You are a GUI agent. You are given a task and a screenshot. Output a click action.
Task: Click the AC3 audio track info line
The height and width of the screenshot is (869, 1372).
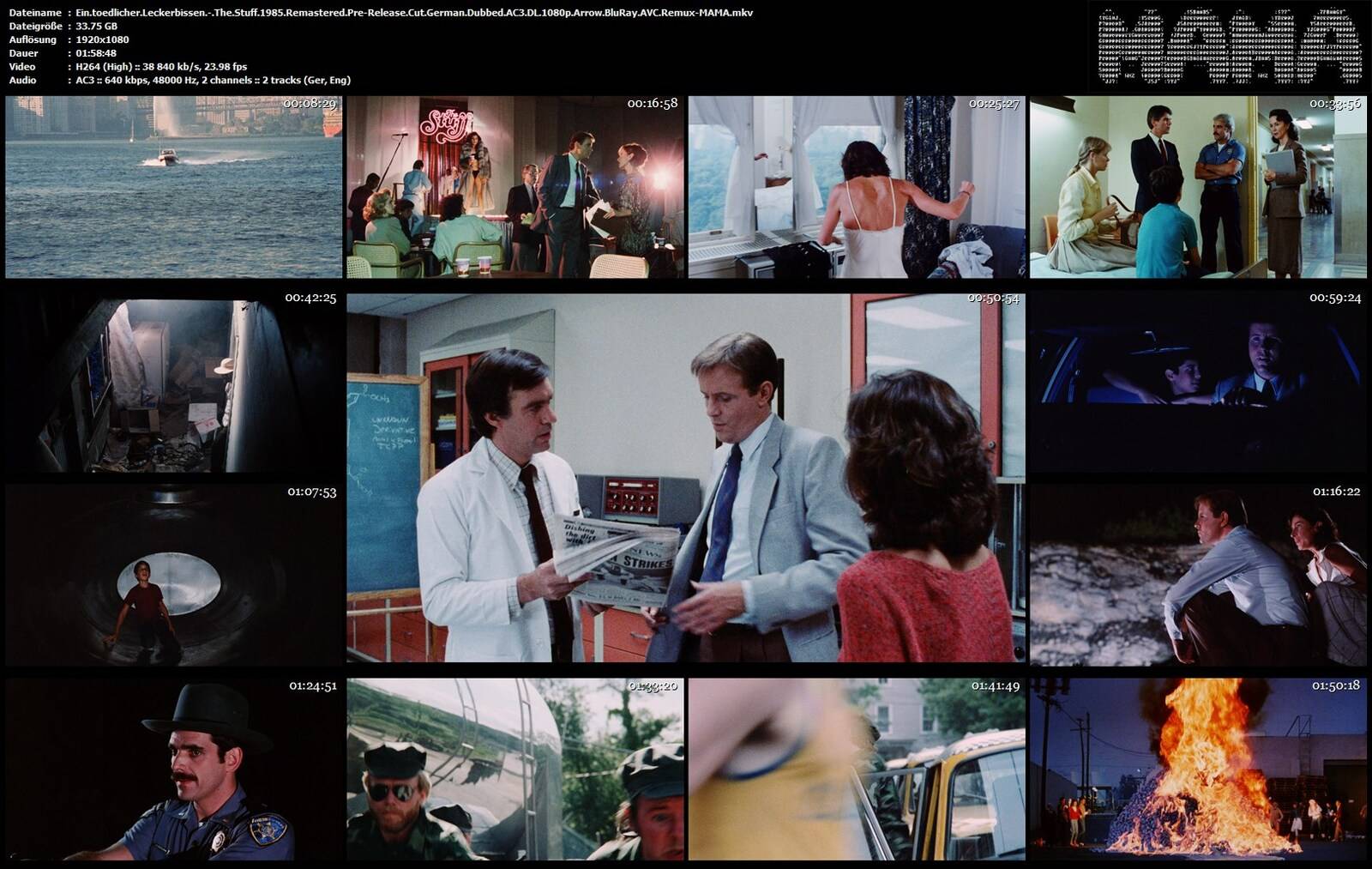click(213, 80)
